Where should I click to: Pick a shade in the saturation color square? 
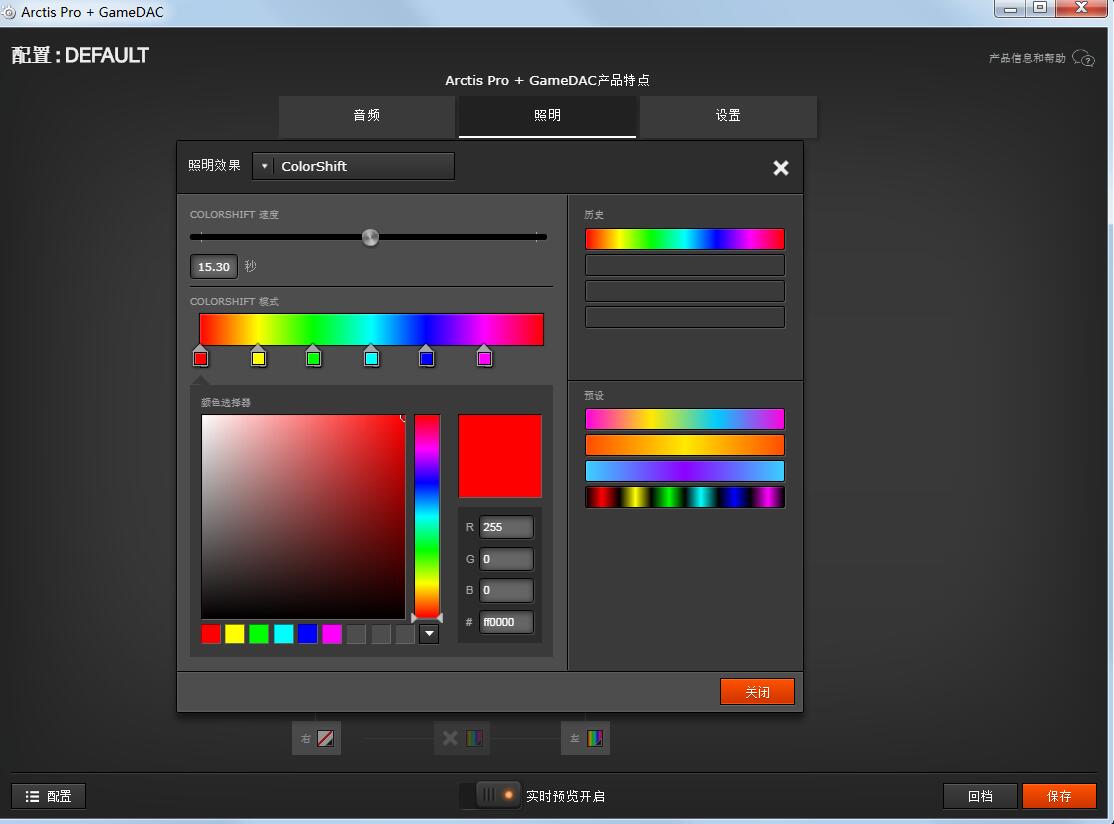303,516
